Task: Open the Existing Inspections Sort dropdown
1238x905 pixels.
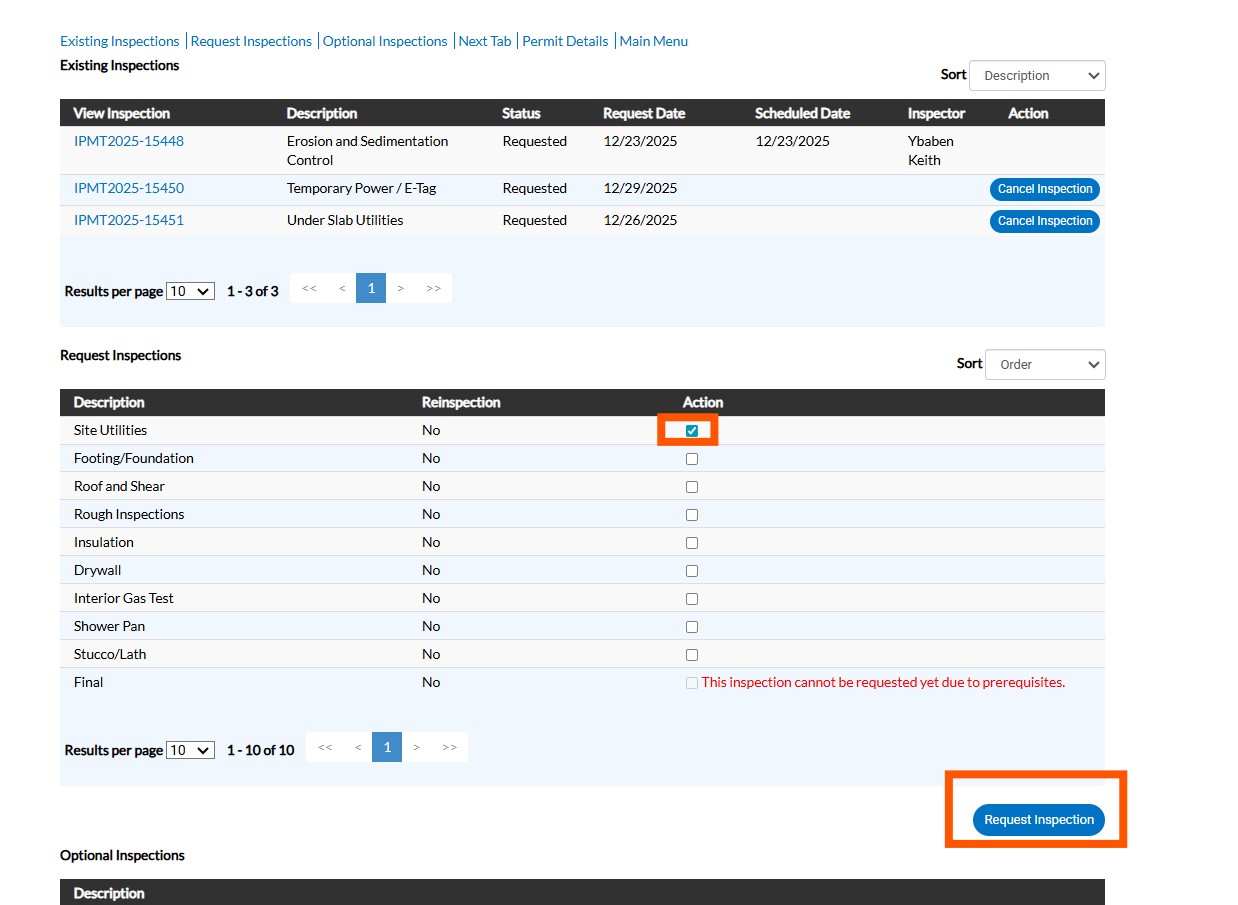Action: click(x=1037, y=76)
